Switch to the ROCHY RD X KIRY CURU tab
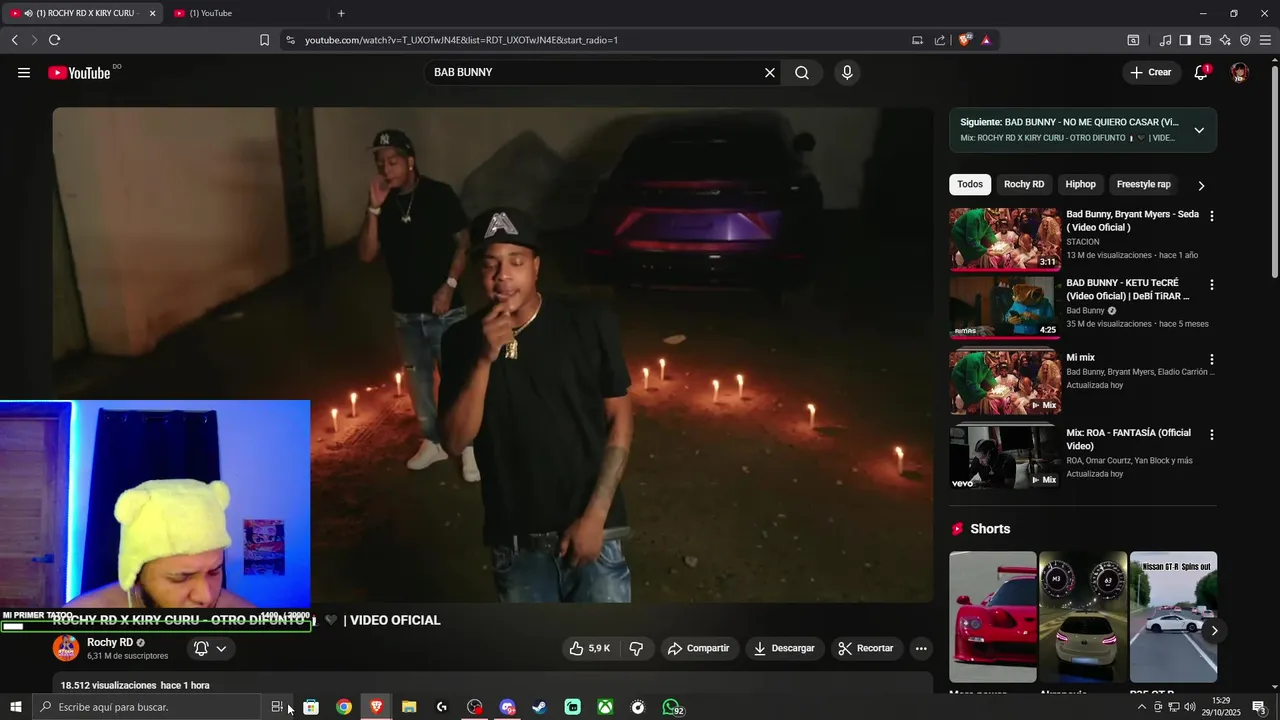 (82, 13)
